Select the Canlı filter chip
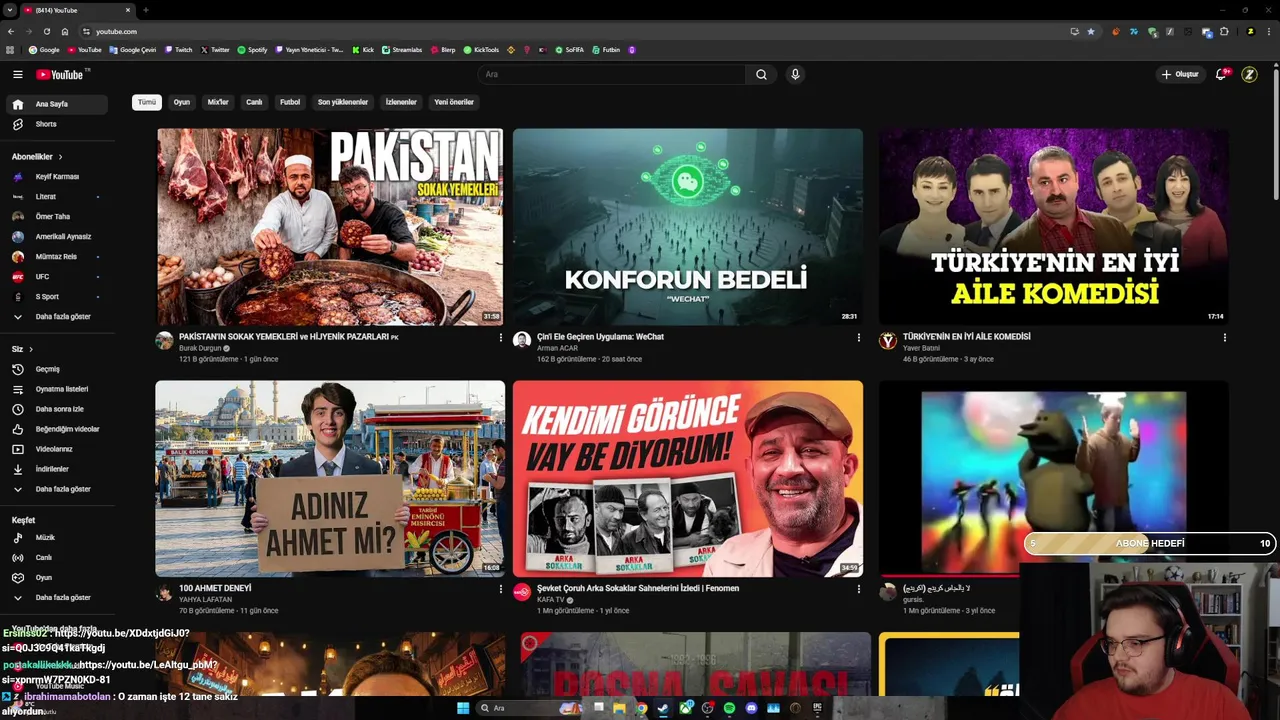The width and height of the screenshot is (1280, 720). (x=254, y=102)
